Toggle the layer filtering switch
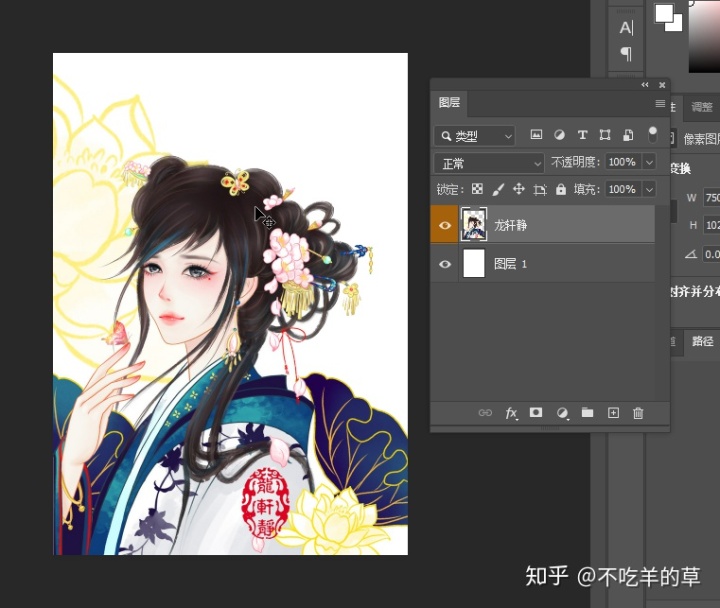 tap(652, 135)
